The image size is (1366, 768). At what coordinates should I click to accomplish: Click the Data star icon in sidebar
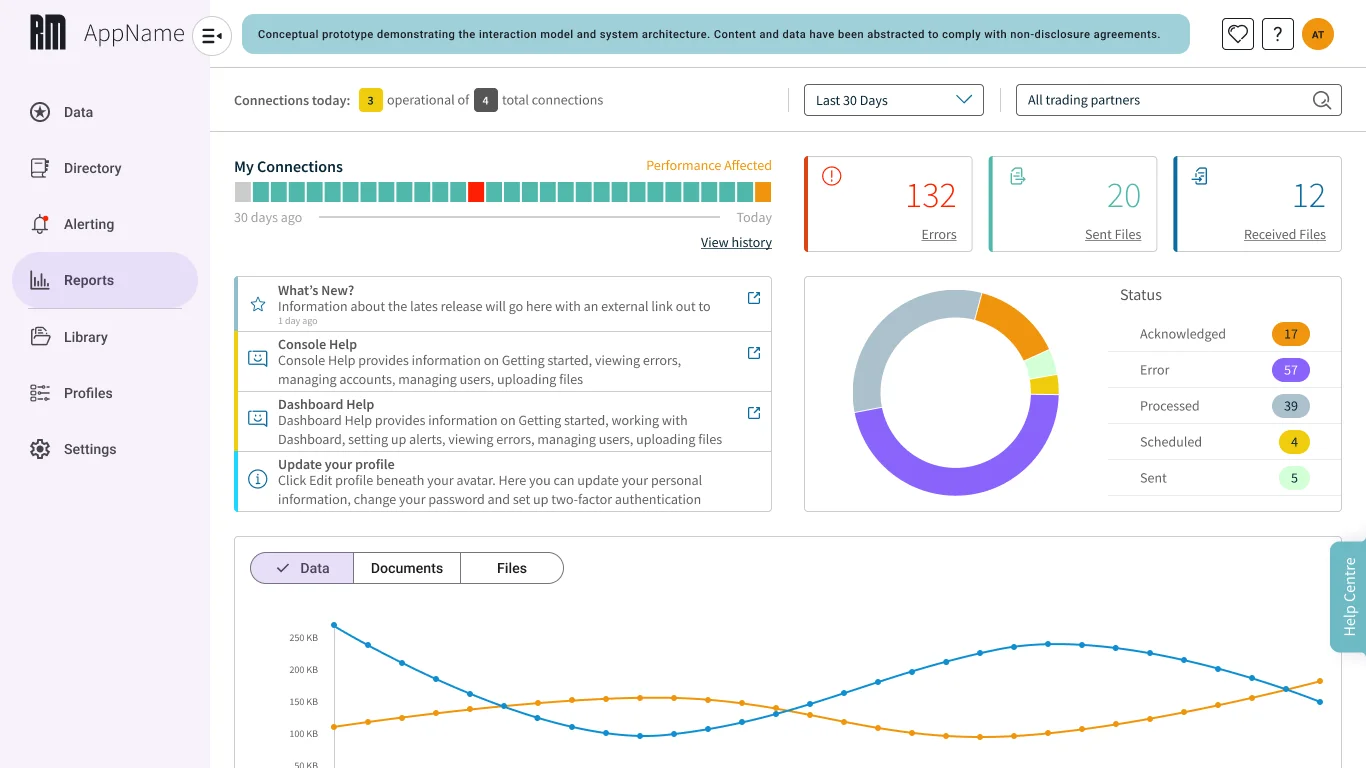click(x=40, y=112)
